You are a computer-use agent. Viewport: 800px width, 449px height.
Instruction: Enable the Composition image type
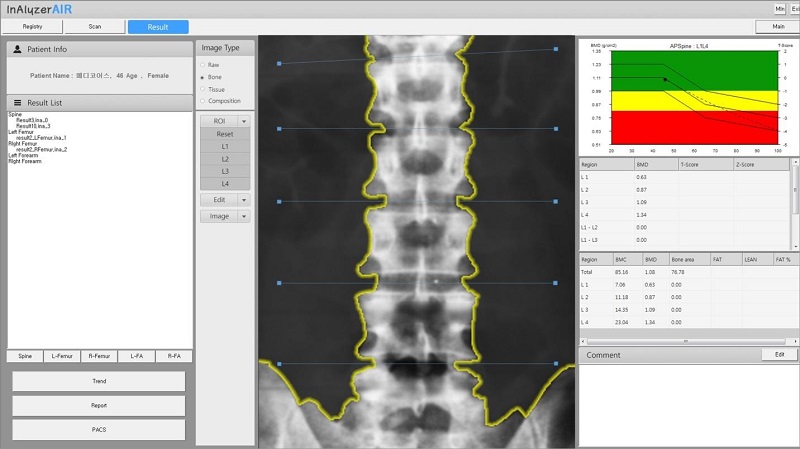pos(202,101)
